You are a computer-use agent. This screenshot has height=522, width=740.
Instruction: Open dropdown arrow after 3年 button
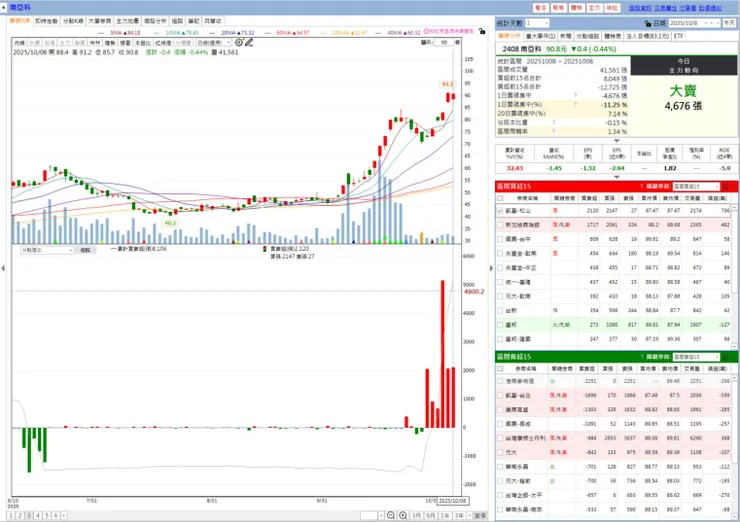[x=468, y=515]
